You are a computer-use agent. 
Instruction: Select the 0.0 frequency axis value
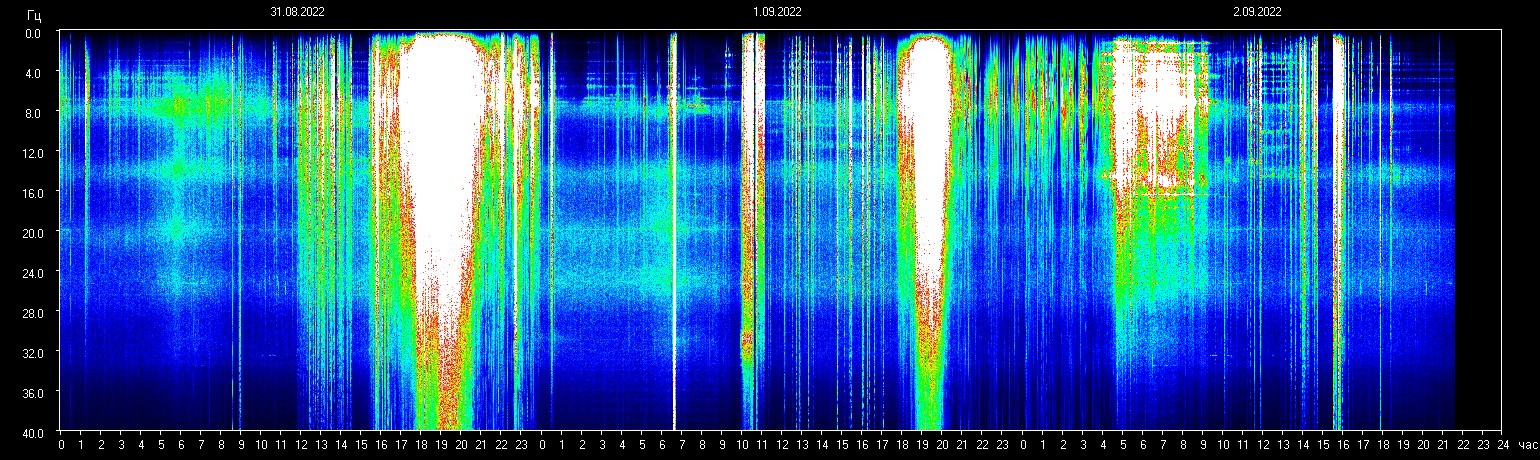coord(33,33)
